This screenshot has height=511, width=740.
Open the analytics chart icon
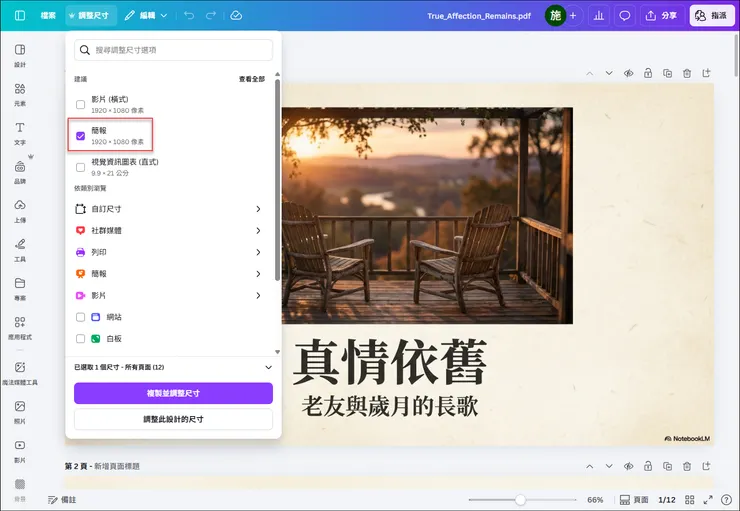[599, 16]
